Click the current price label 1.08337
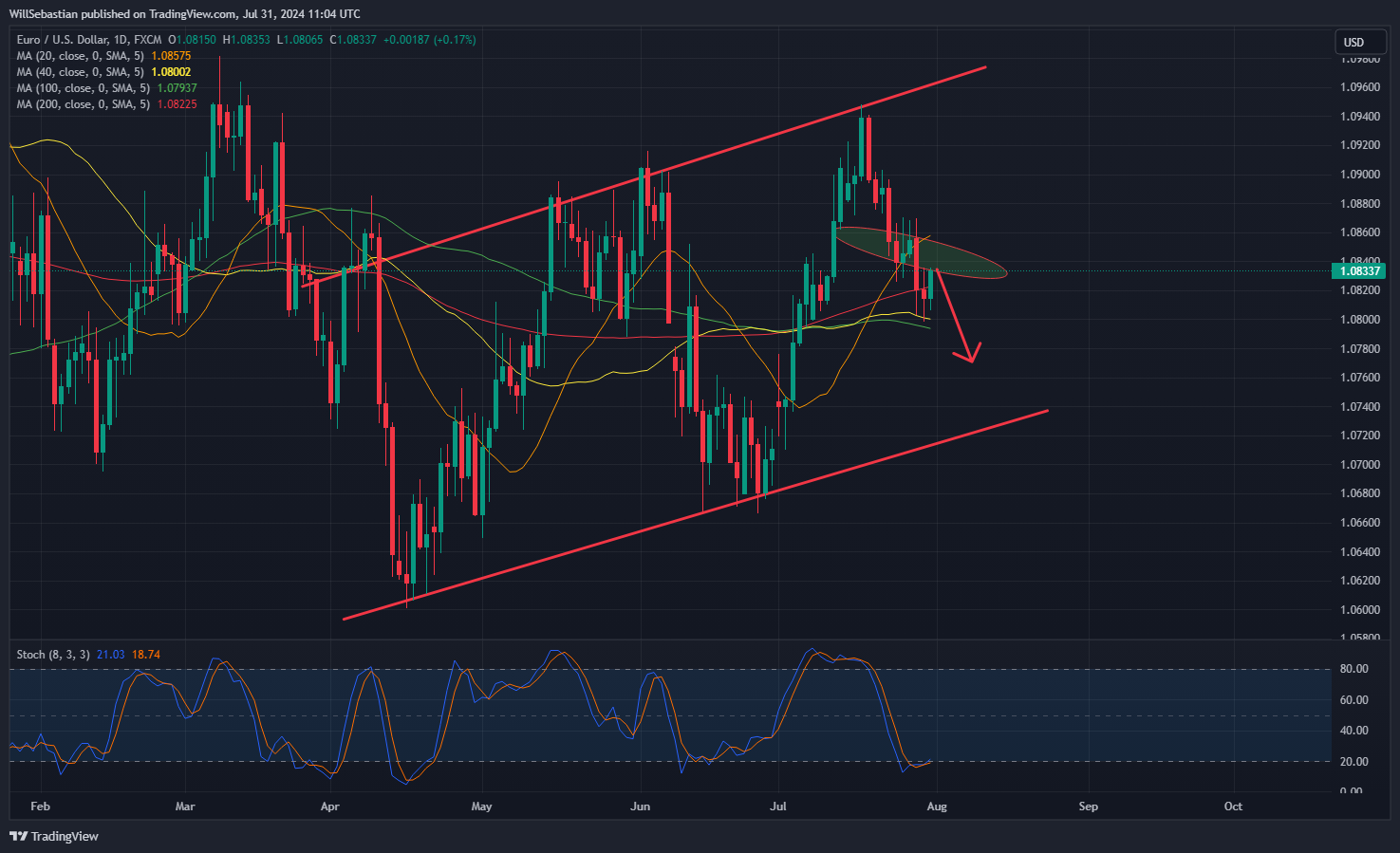1400x853 pixels. [x=1359, y=271]
